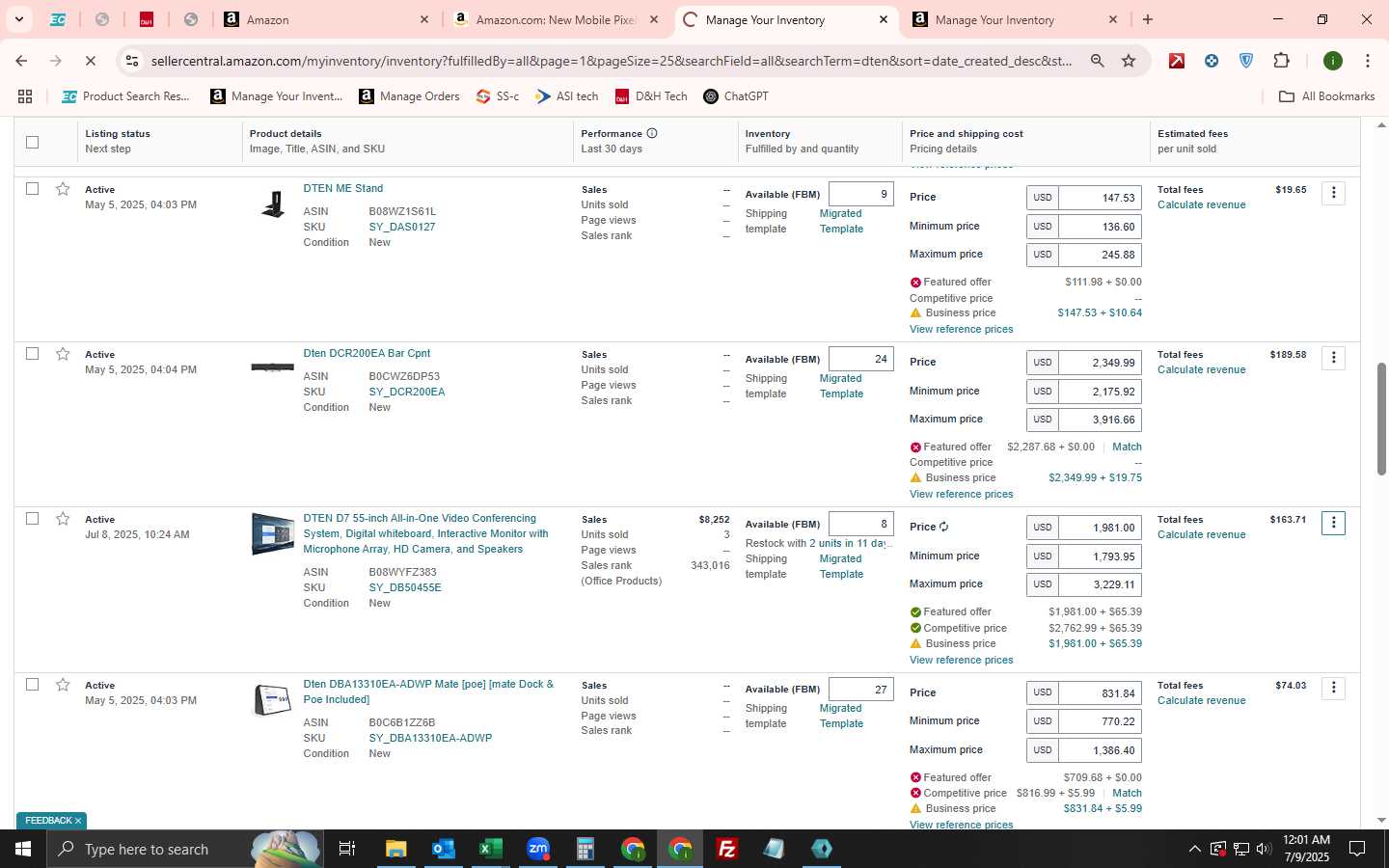This screenshot has height=868, width=1389.
Task: Open the DTEN ME Stand product link
Action: click(342, 188)
